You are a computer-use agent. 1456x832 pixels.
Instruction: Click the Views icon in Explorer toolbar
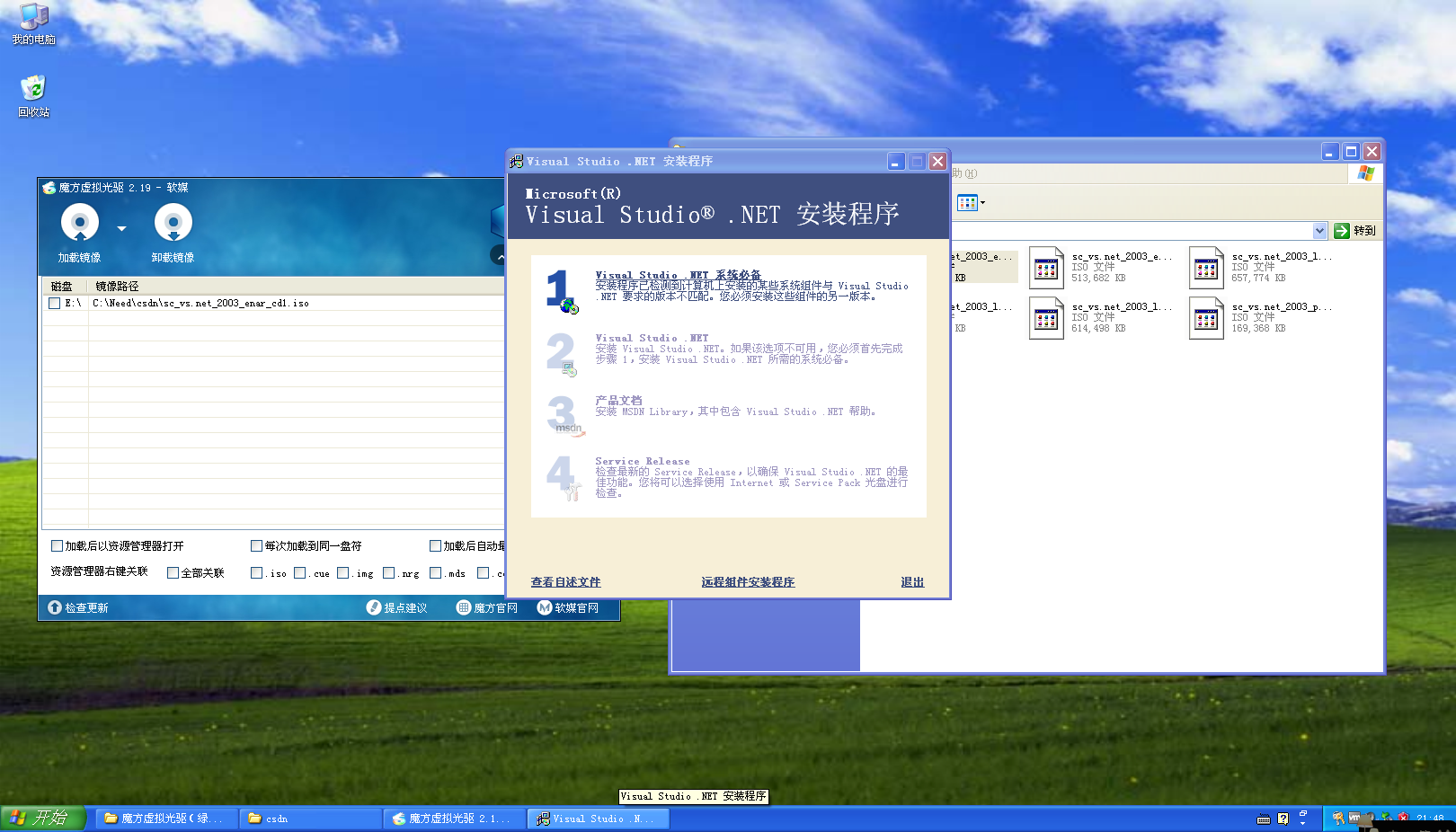click(x=967, y=202)
